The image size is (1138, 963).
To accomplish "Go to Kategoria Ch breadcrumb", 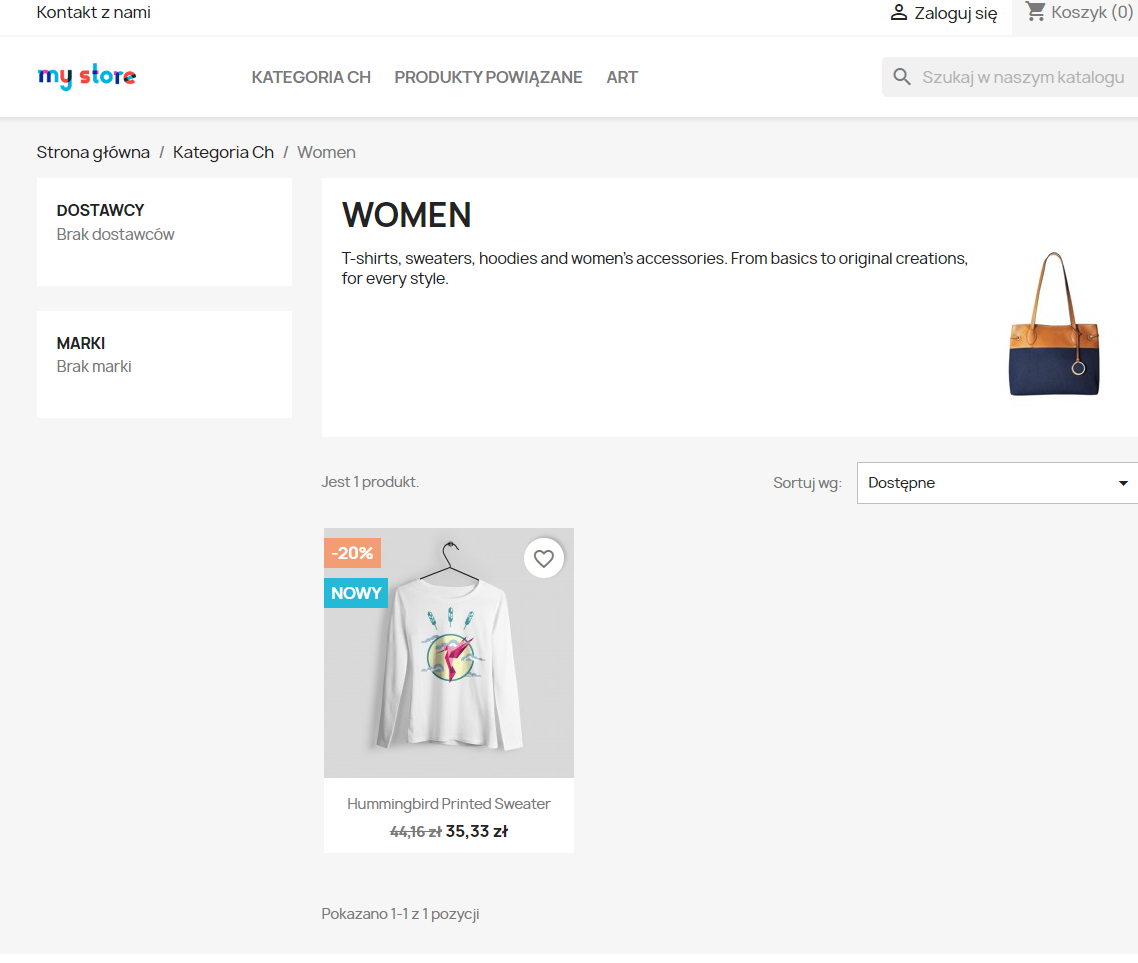I will click(224, 152).
